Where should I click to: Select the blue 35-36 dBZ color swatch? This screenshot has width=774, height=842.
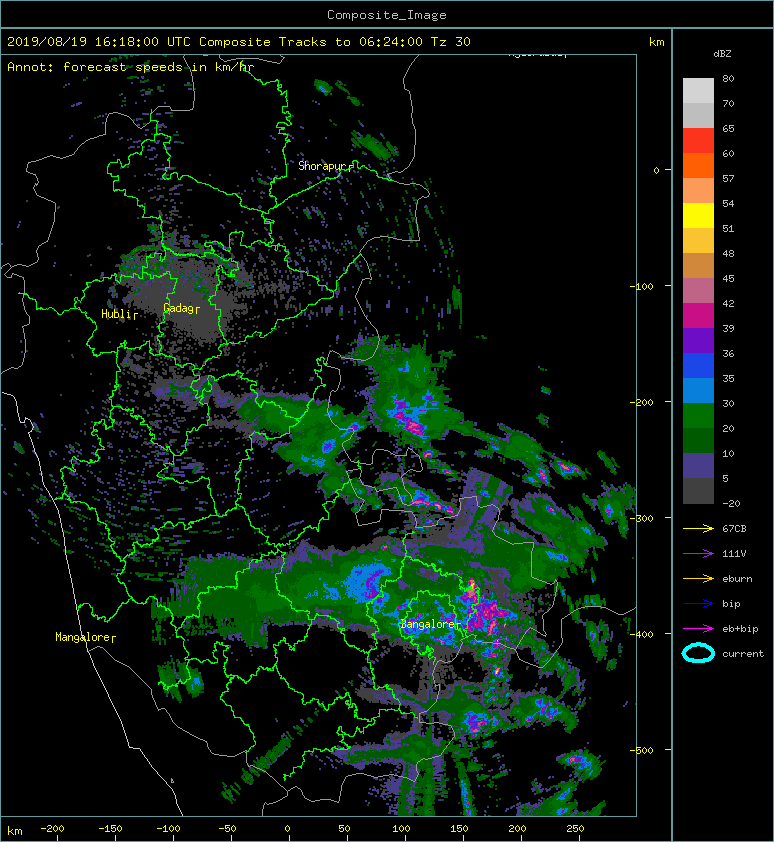tap(698, 365)
